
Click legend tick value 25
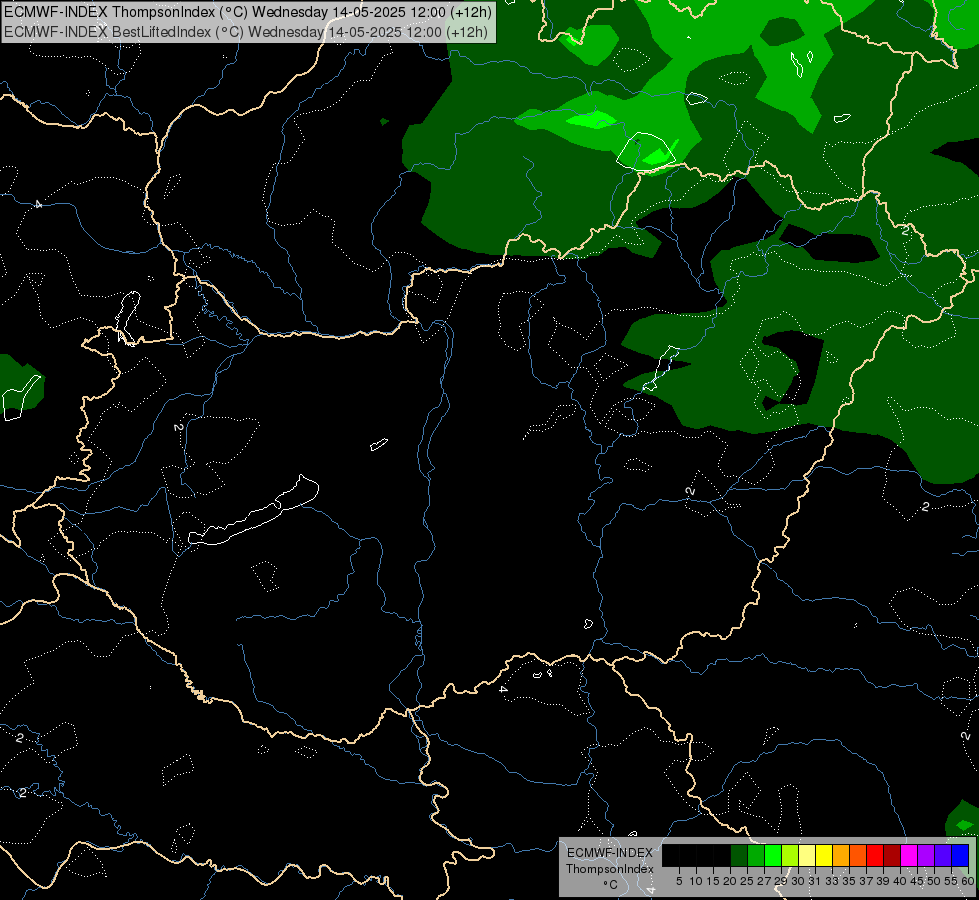(x=747, y=881)
